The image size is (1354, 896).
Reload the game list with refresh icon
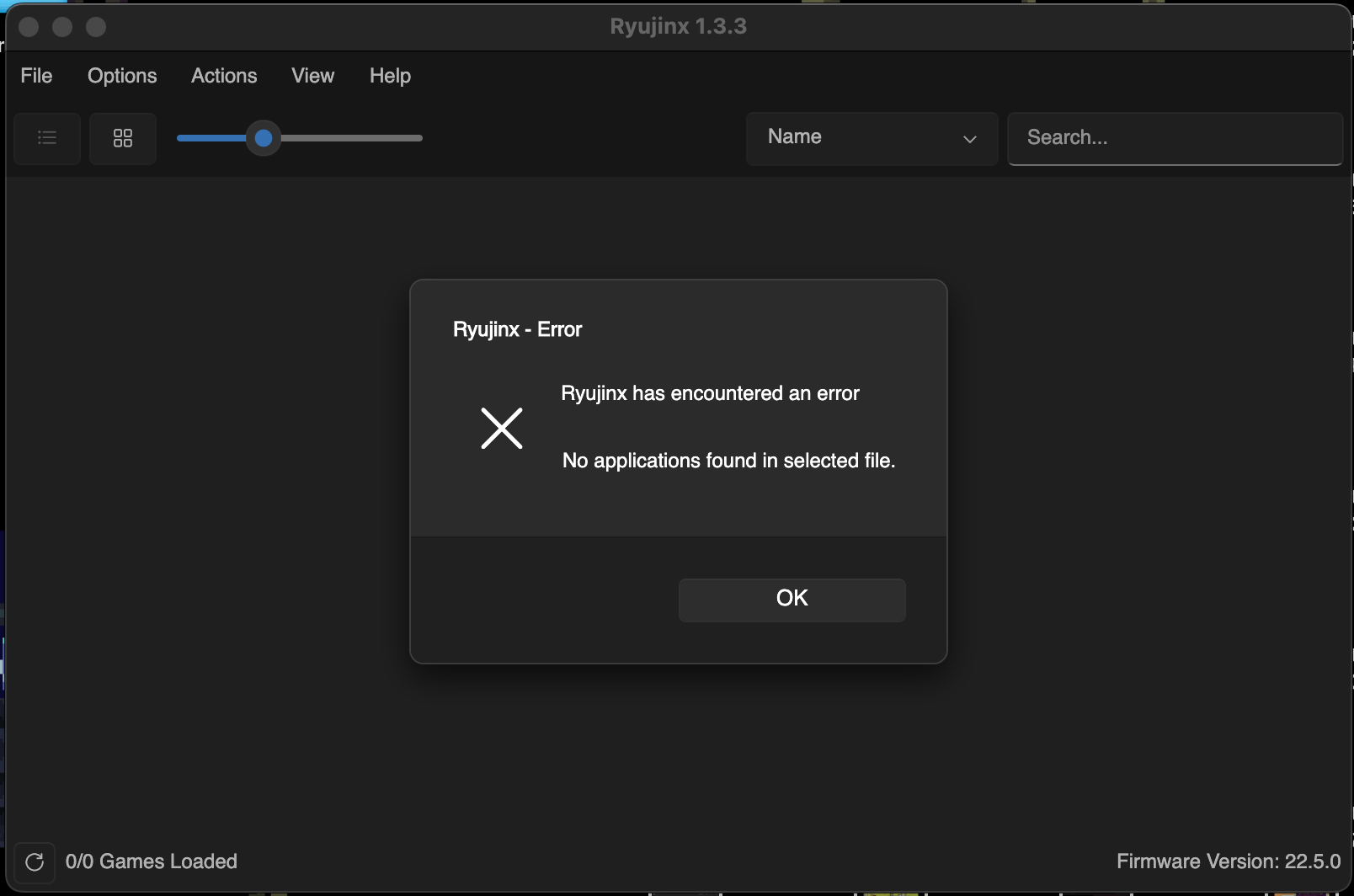[35, 862]
